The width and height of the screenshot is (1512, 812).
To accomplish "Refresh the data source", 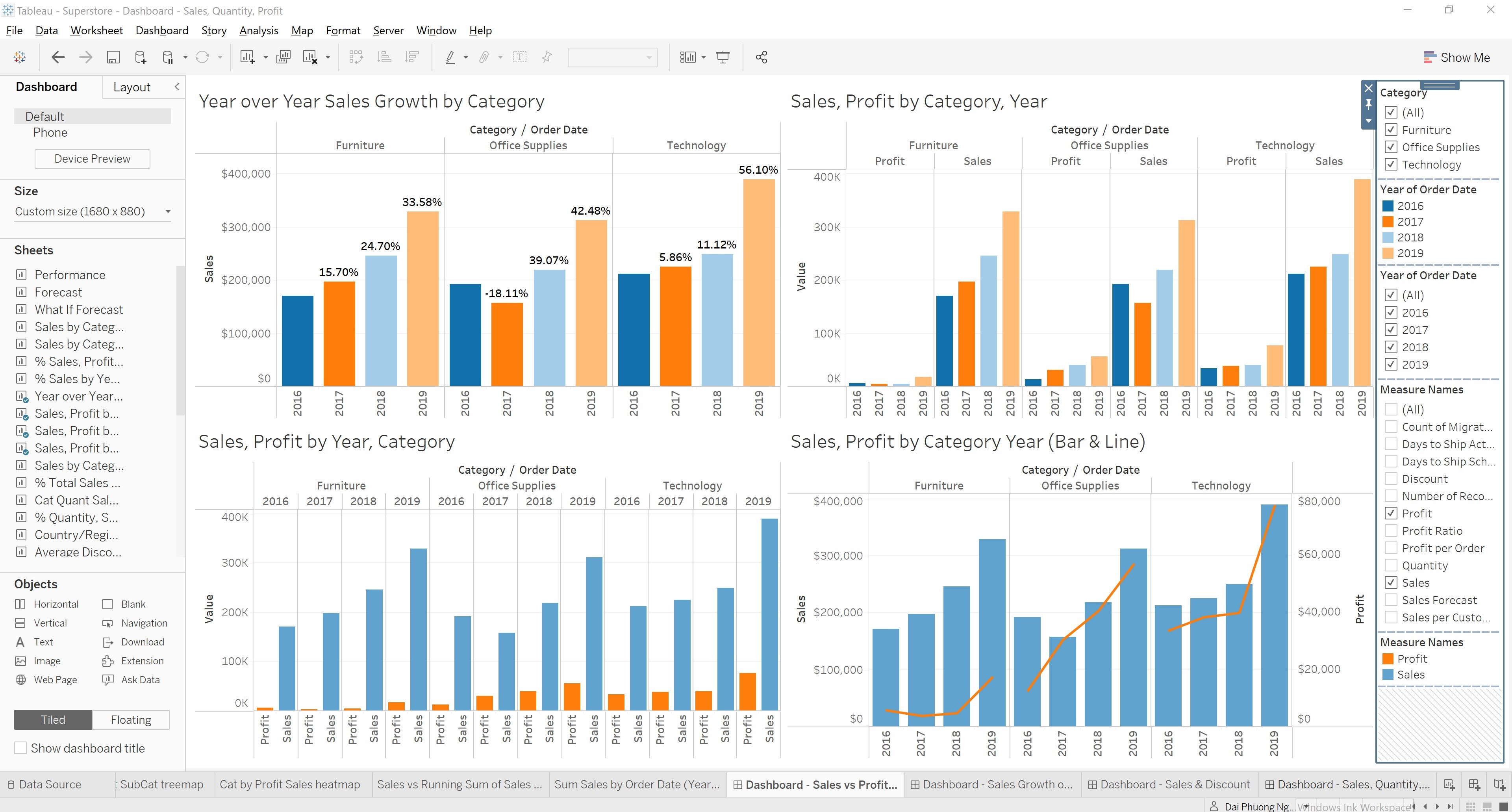I will (202, 56).
